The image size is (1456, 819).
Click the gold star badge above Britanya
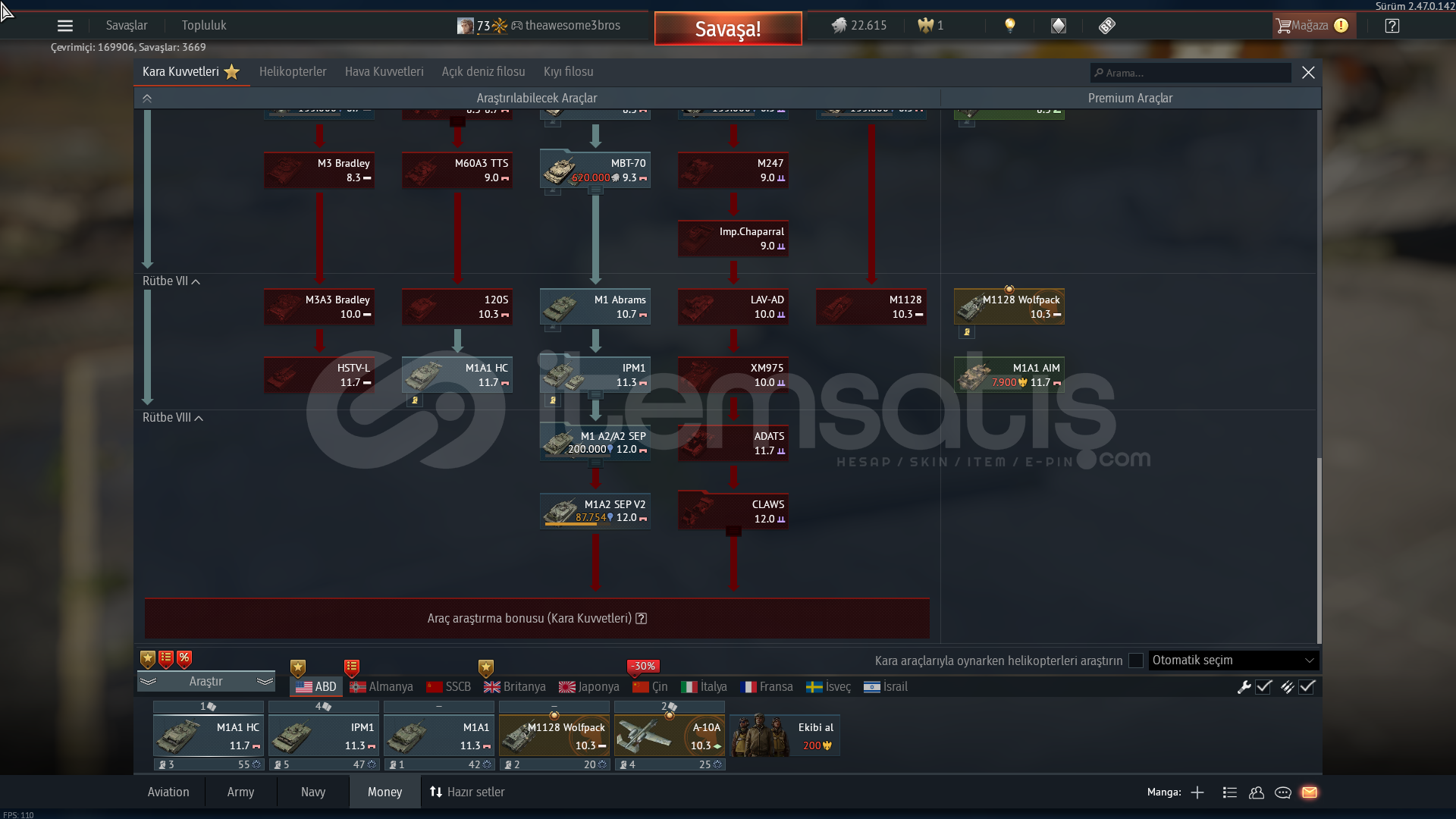(486, 668)
